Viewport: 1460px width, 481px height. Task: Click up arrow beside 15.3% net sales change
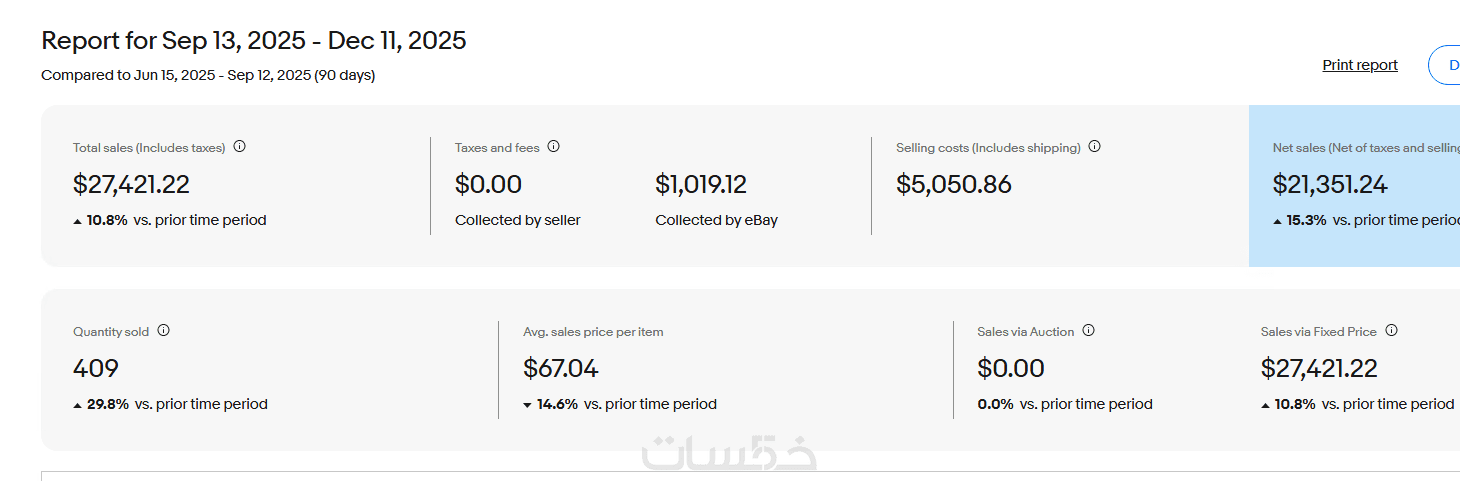pyautogui.click(x=1278, y=221)
